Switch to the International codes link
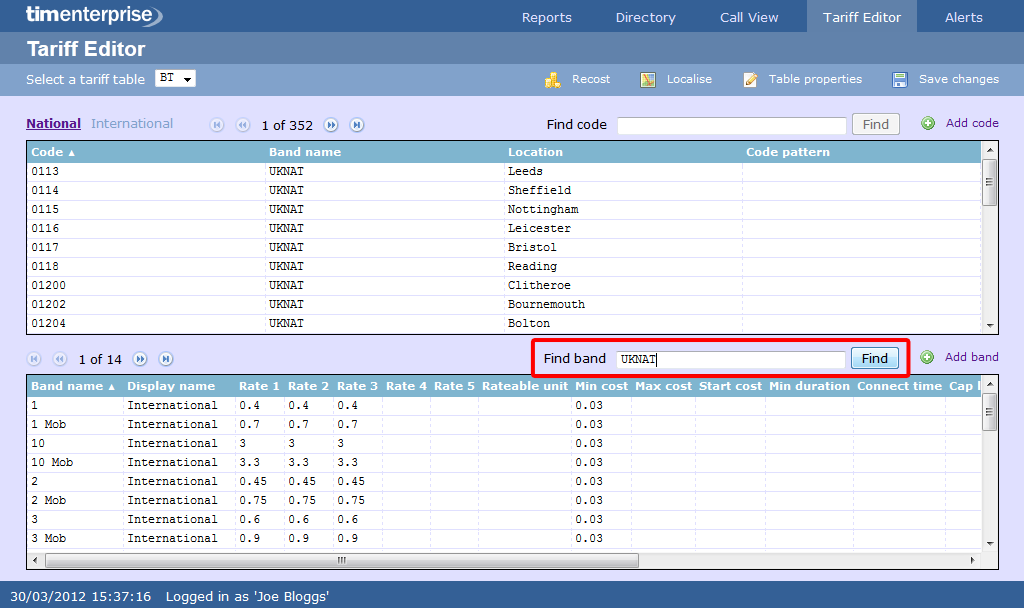This screenshot has width=1024, height=608. tap(132, 124)
